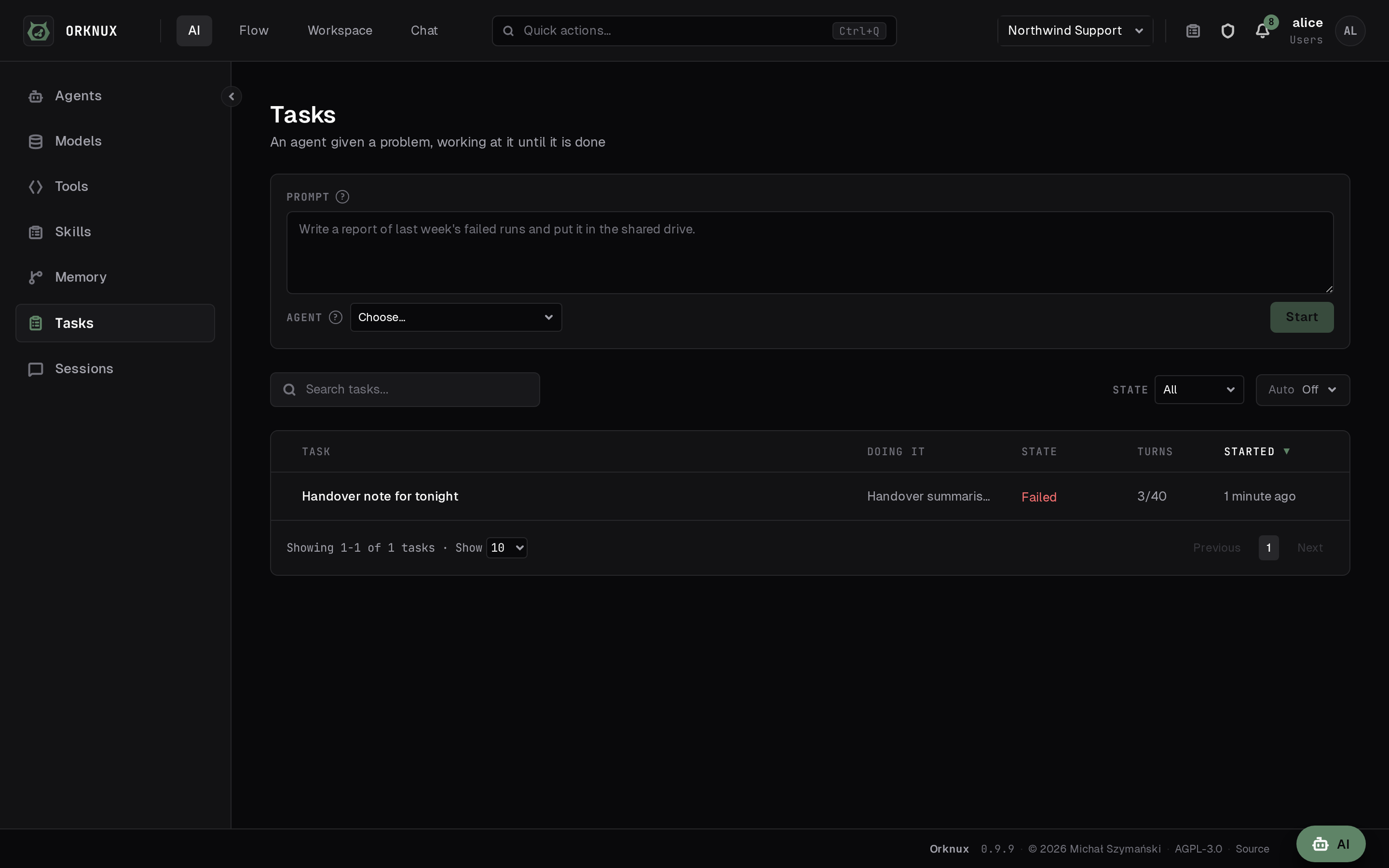Switch to the Workspace top navigation tab
Screen dimensions: 1389x868
340,30
